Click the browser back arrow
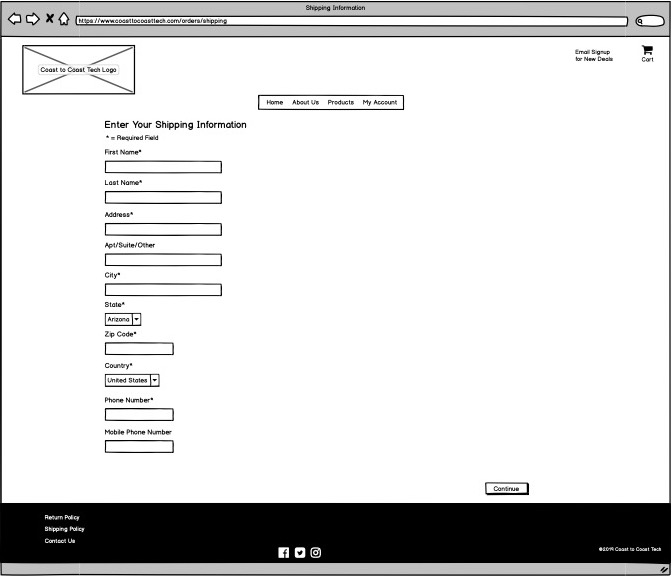 click(x=15, y=19)
